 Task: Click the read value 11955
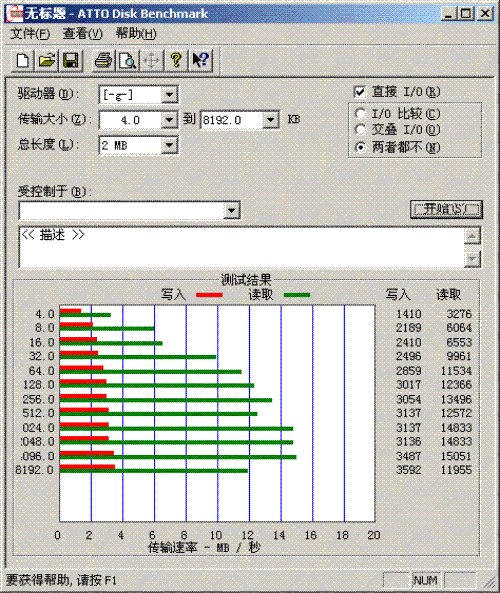click(x=456, y=470)
